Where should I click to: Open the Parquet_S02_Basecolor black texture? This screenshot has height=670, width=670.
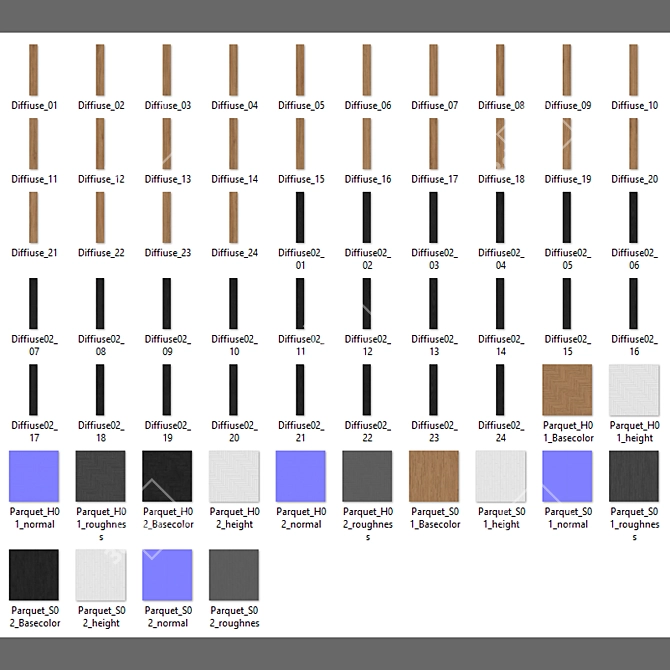point(34,574)
